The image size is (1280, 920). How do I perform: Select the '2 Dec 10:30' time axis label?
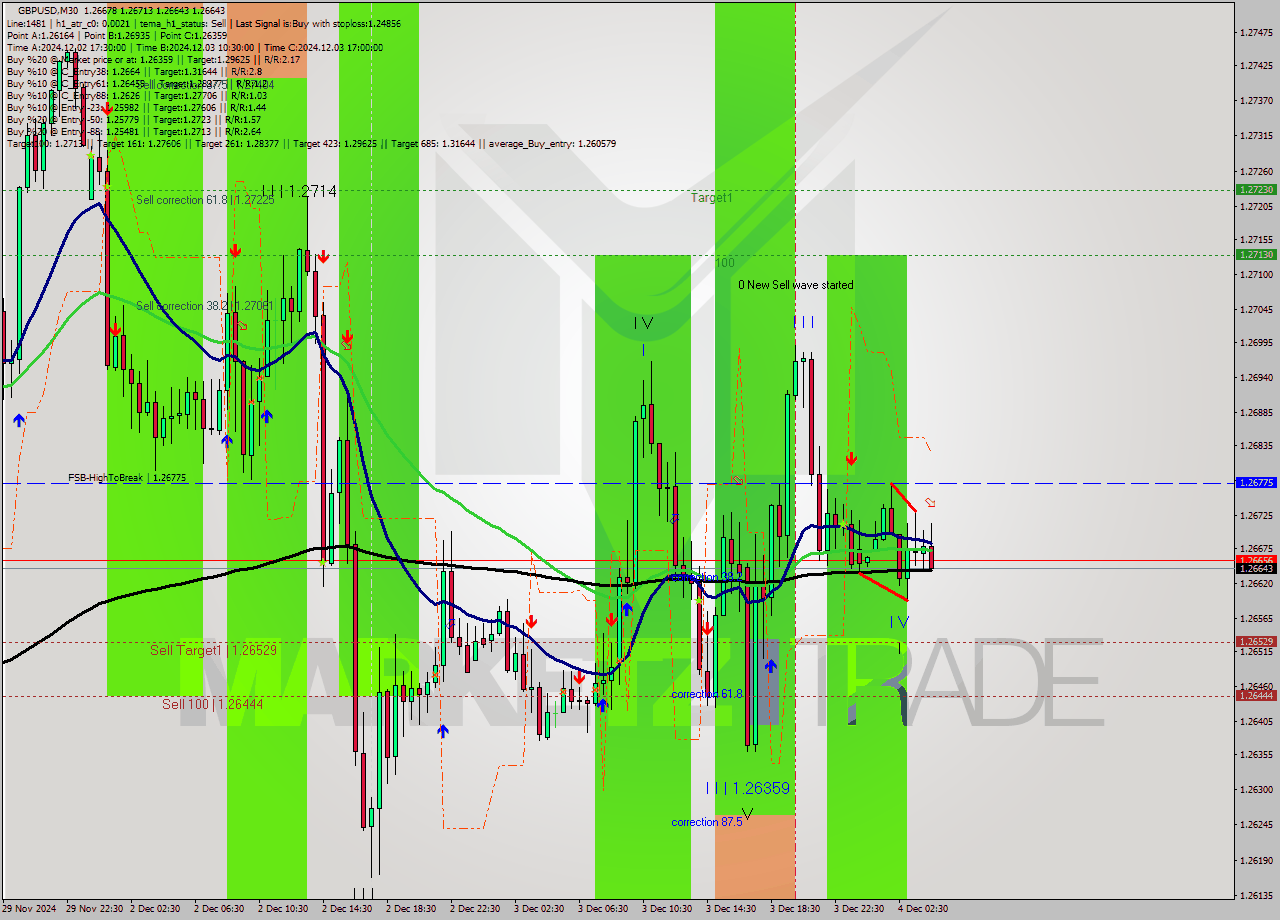click(x=283, y=909)
